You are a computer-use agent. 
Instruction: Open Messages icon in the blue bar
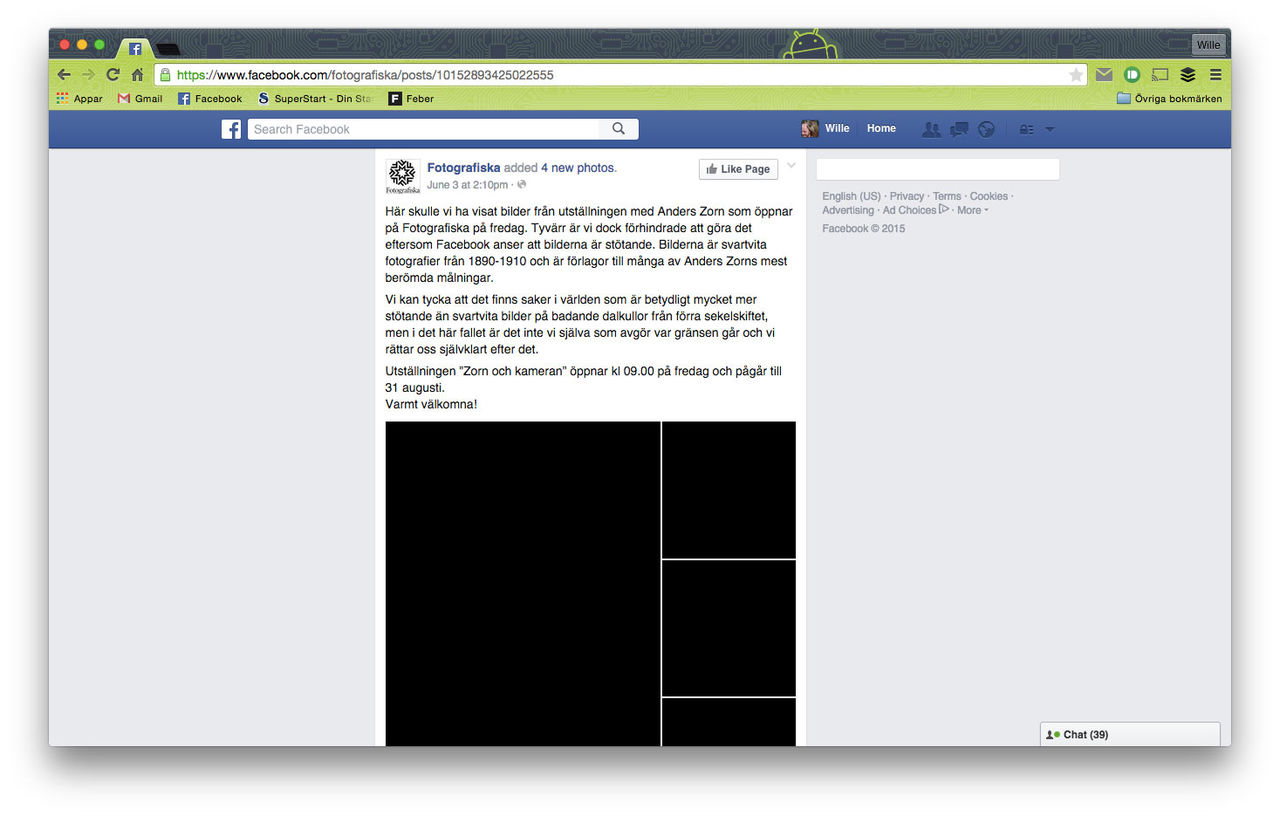(959, 129)
